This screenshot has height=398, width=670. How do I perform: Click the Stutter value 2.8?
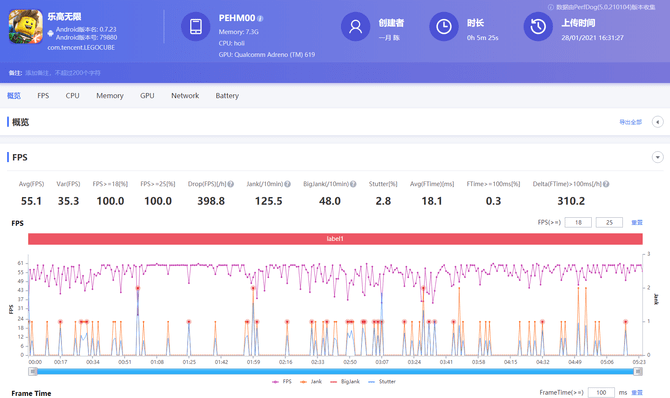(x=383, y=201)
